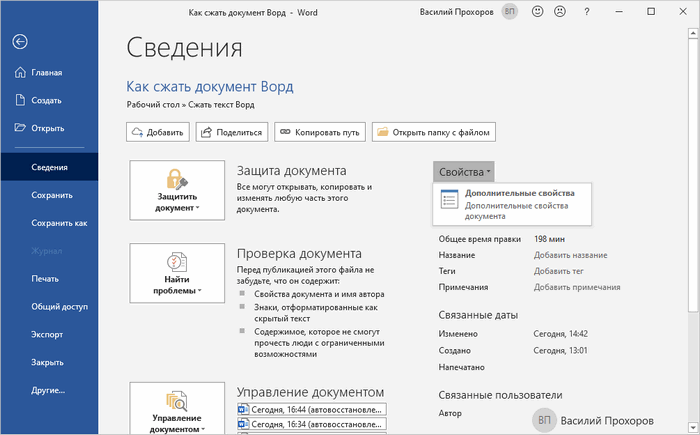Click the Word icon next to Сегодня, 16:44

click(243, 410)
